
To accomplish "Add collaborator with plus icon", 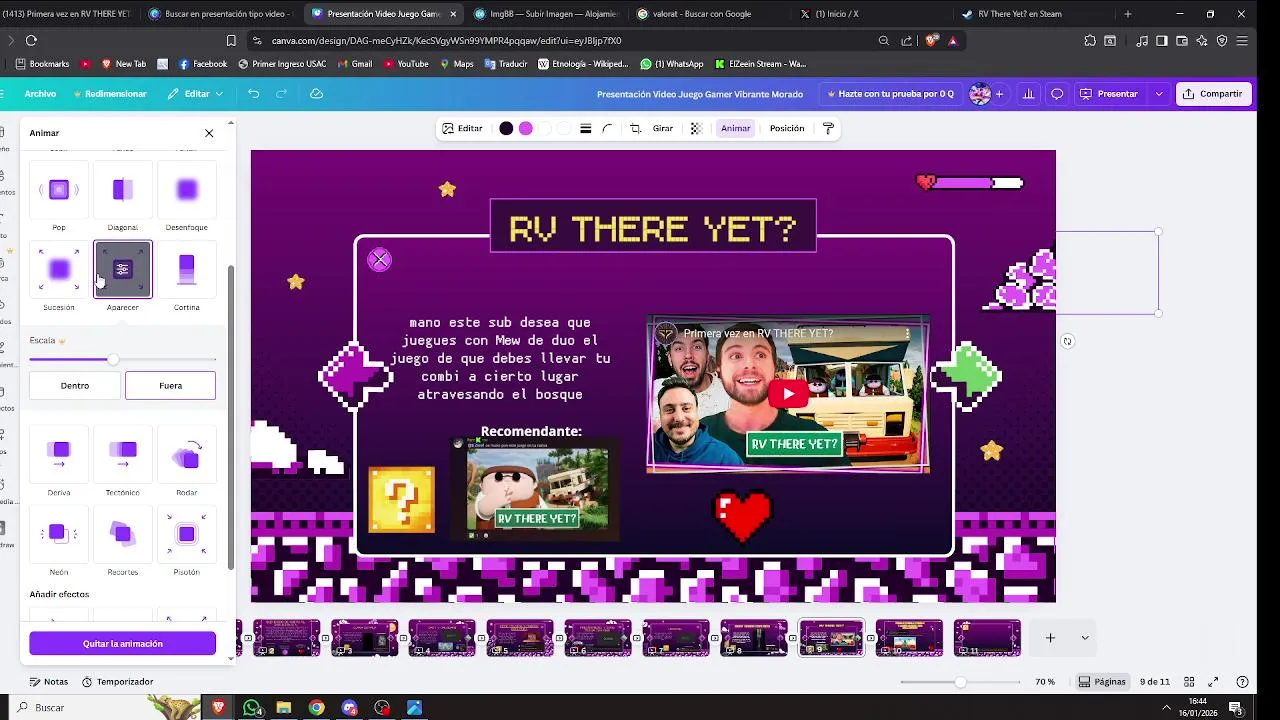I will [x=999, y=94].
